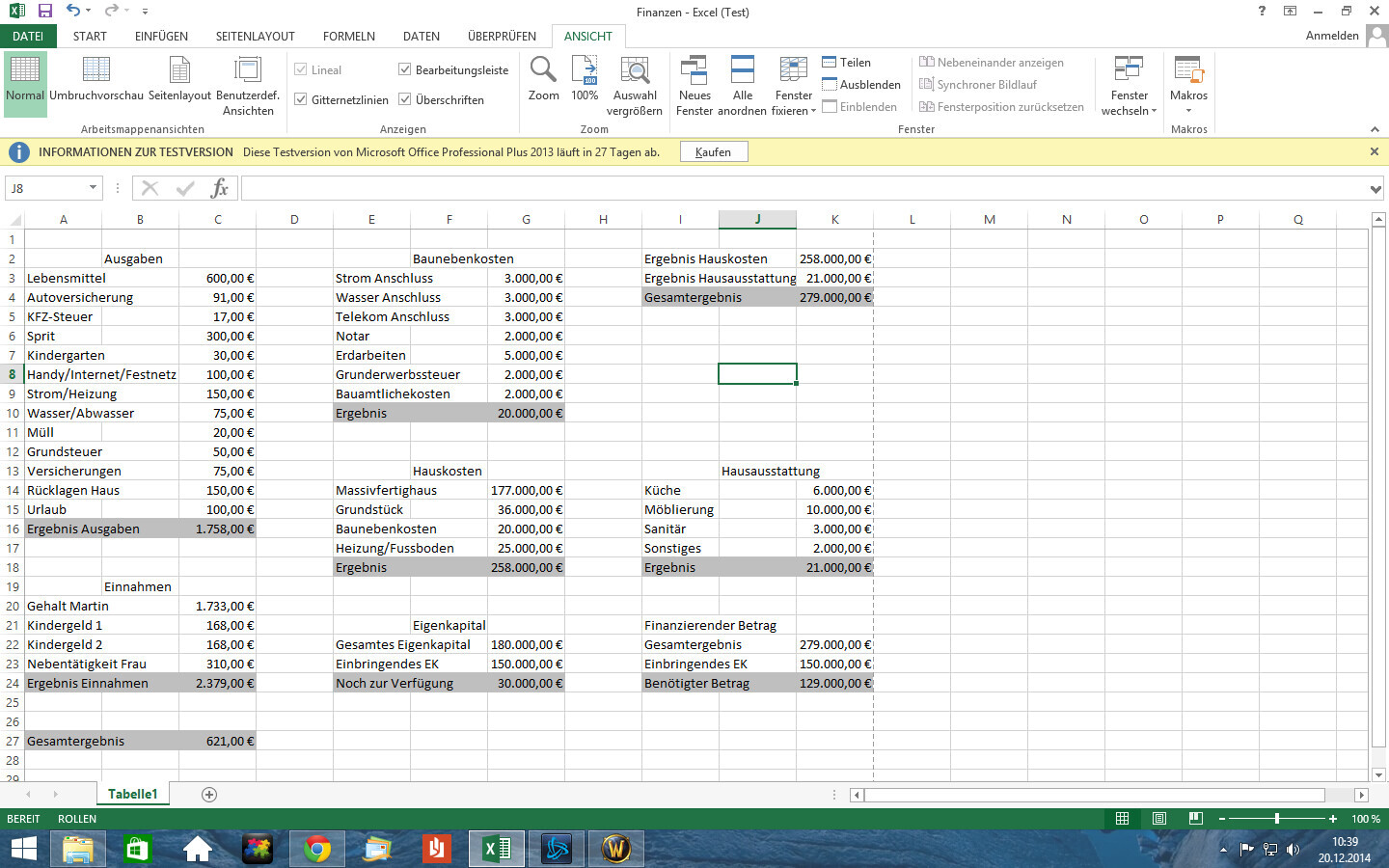1389x868 pixels.
Task: Uncheck the Gitternetzlinien checkbox
Action: [301, 99]
